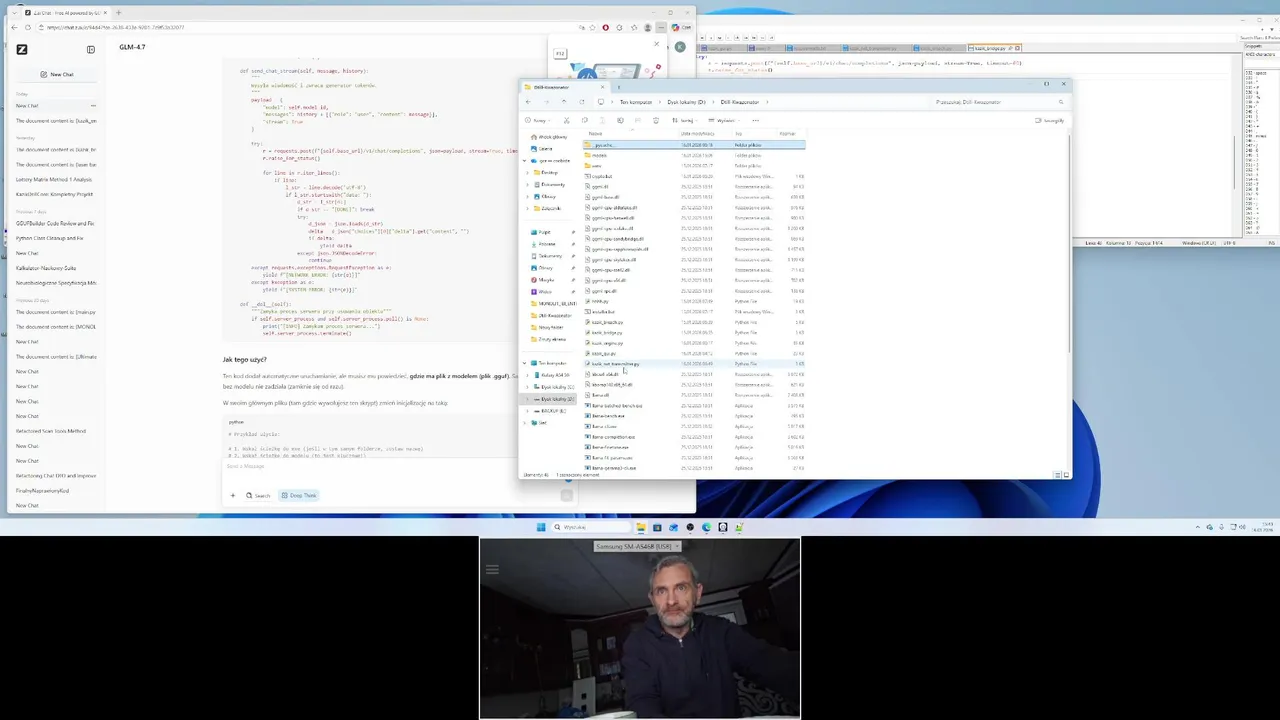Go forward in File Explorer

click(546, 102)
